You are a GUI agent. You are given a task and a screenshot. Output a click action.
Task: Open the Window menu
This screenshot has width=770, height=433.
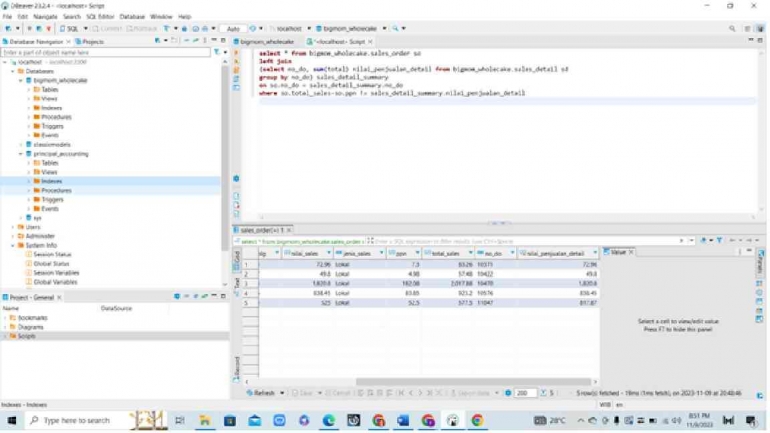click(x=161, y=17)
